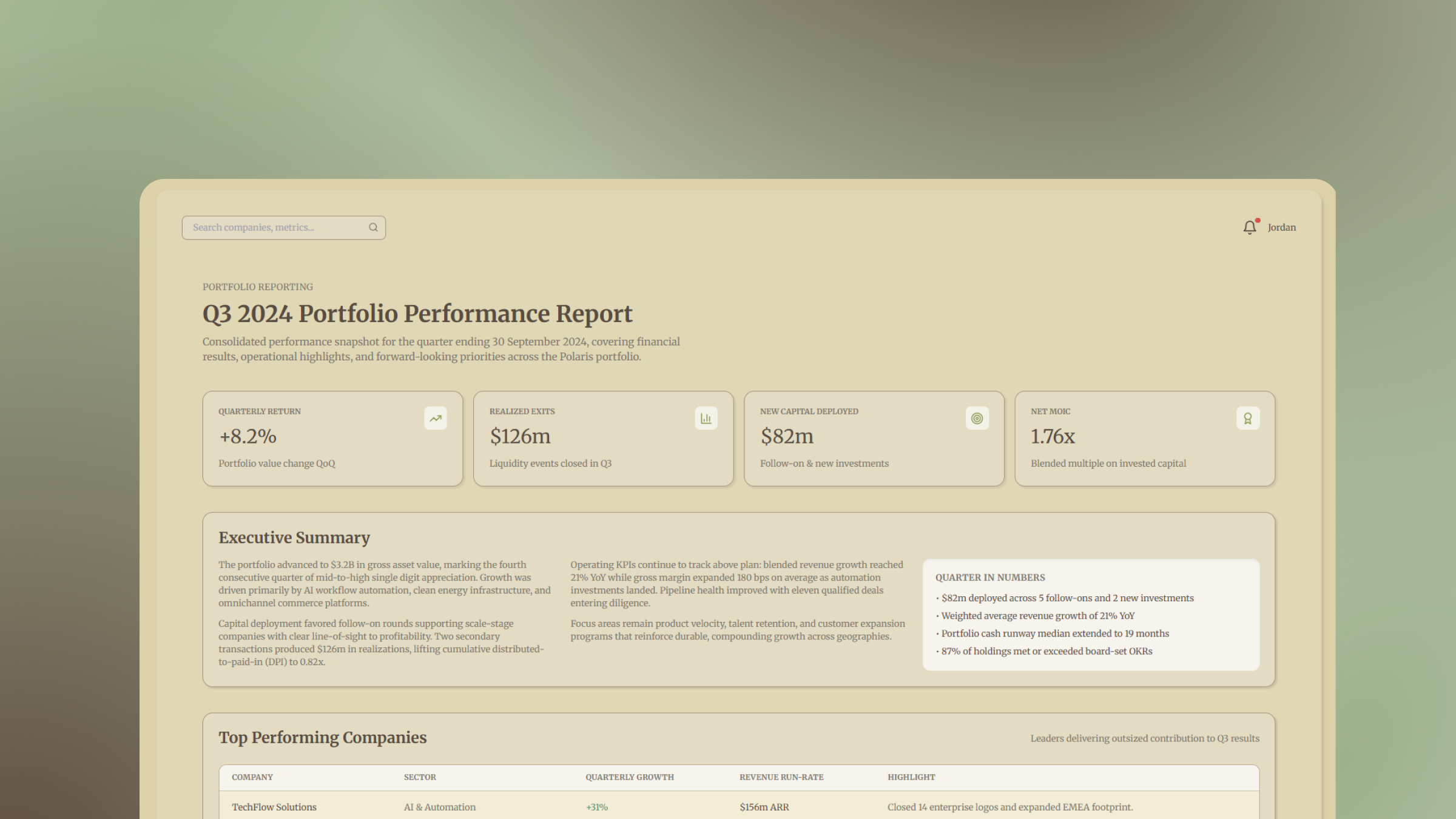Sort by Sector column header
The image size is (1456, 819).
[420, 777]
